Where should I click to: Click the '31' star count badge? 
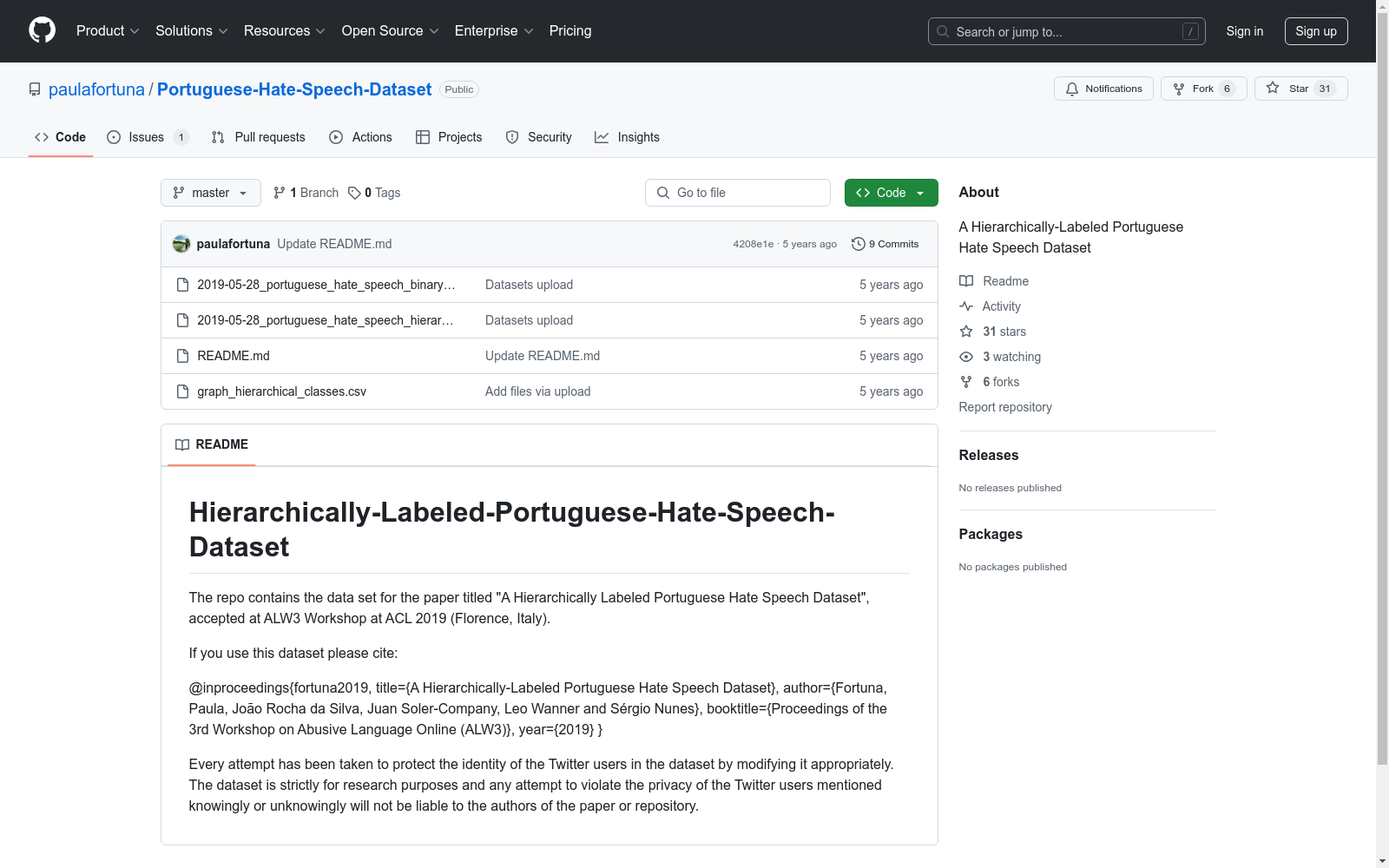[1325, 89]
